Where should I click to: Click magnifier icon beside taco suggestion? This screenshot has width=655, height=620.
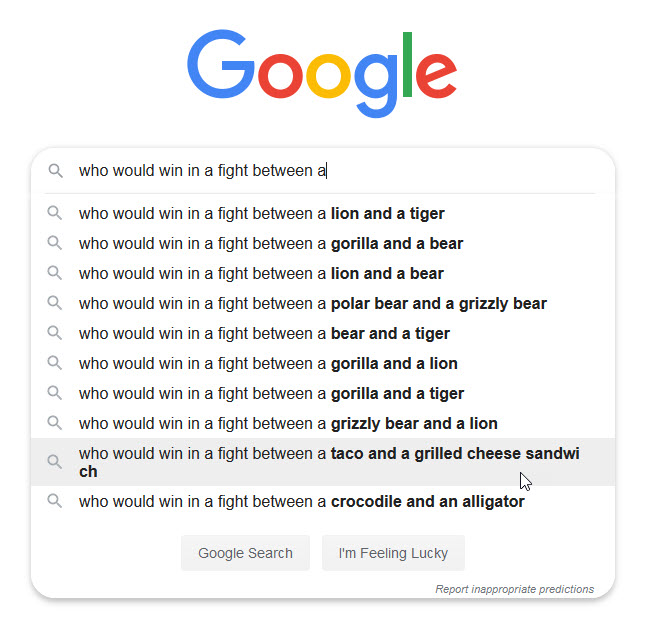tap(55, 462)
